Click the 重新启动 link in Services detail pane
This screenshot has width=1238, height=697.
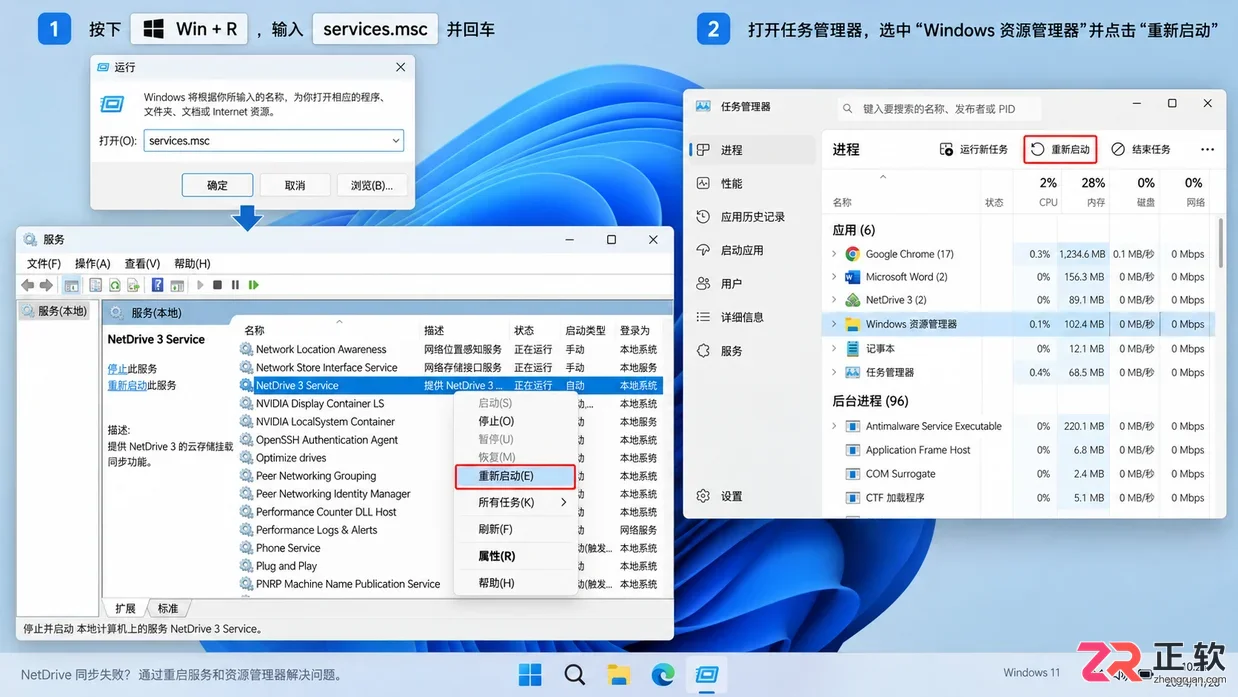click(x=127, y=385)
